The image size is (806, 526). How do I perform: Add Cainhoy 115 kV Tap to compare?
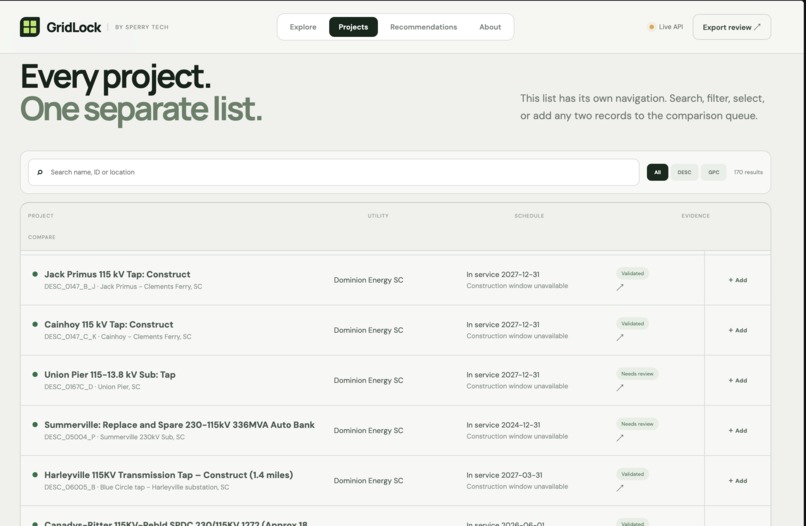coord(738,330)
